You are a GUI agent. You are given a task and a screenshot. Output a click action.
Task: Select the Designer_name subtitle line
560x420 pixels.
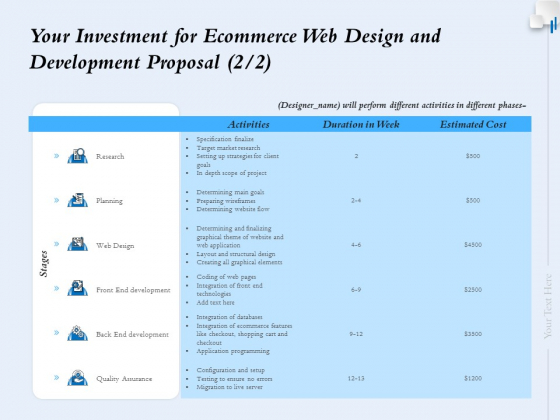pyautogui.click(x=402, y=105)
